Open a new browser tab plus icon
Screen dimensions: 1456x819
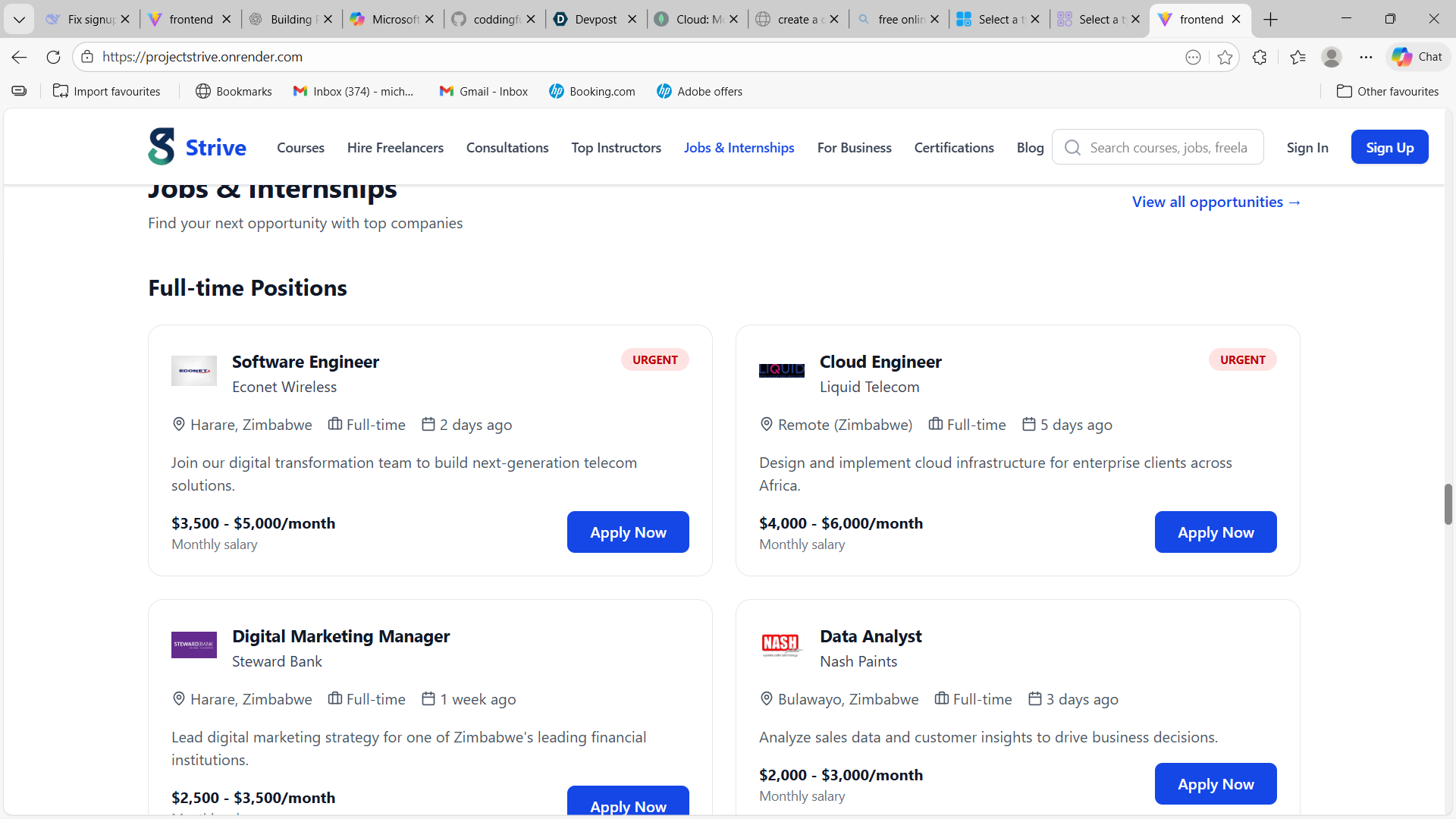1271,20
